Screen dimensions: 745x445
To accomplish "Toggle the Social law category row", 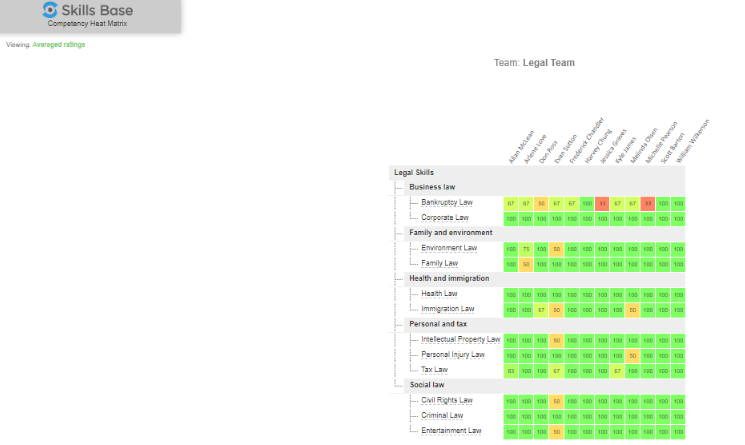I will click(x=427, y=385).
